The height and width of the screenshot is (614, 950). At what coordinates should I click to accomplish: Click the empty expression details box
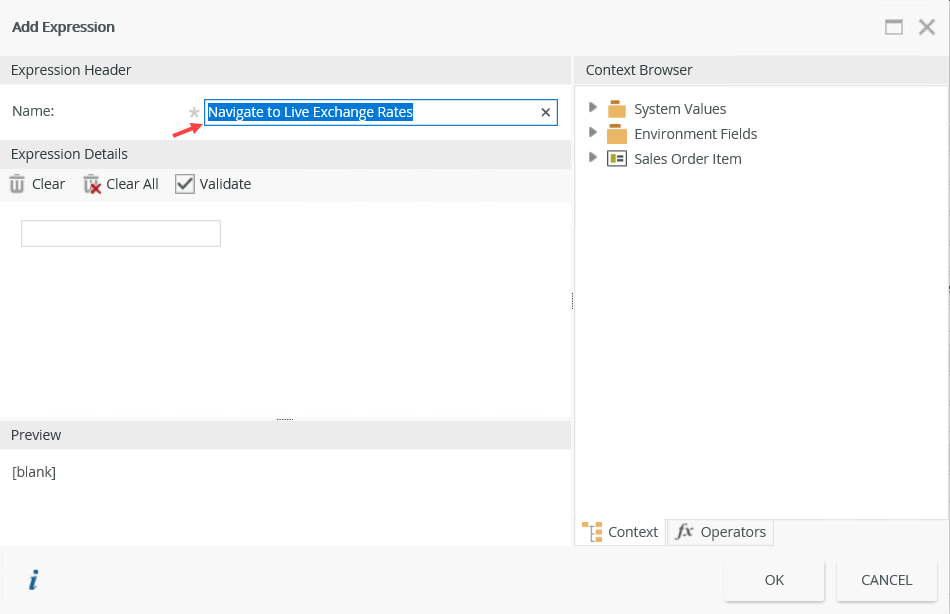pyautogui.click(x=121, y=234)
